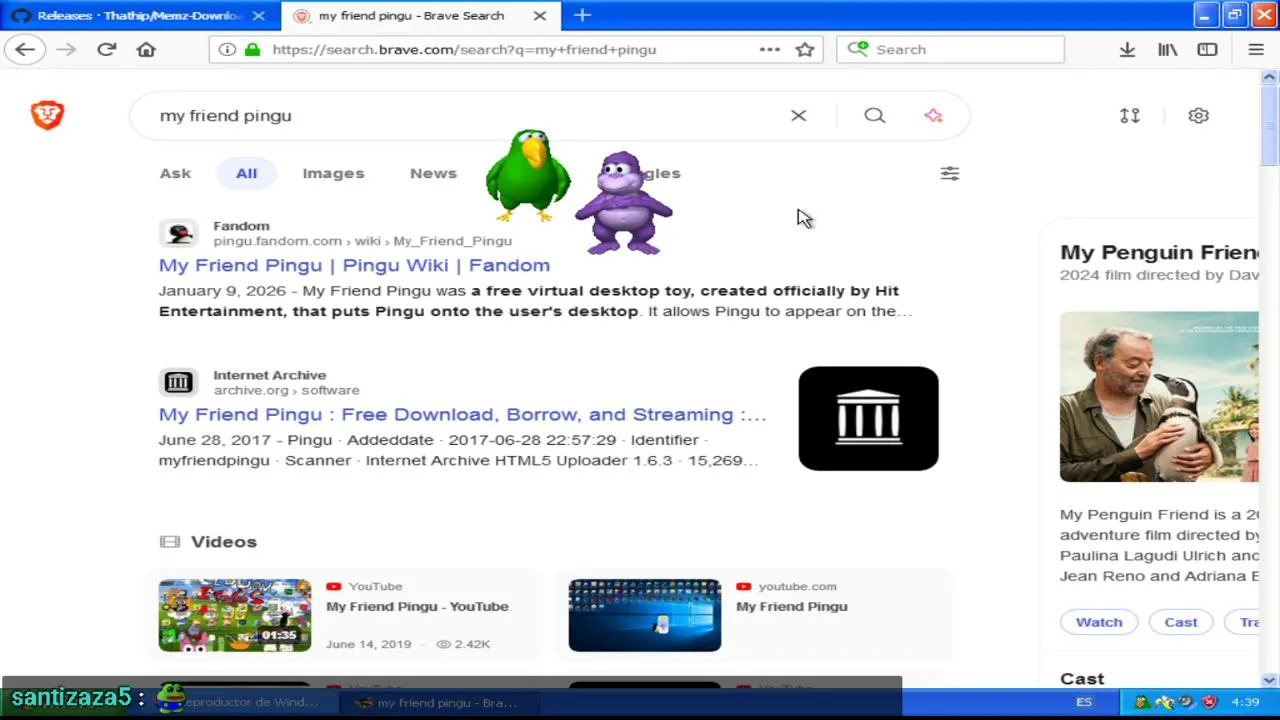The width and height of the screenshot is (1280, 720).
Task: Click the pink AI sparkle icon
Action: [933, 115]
